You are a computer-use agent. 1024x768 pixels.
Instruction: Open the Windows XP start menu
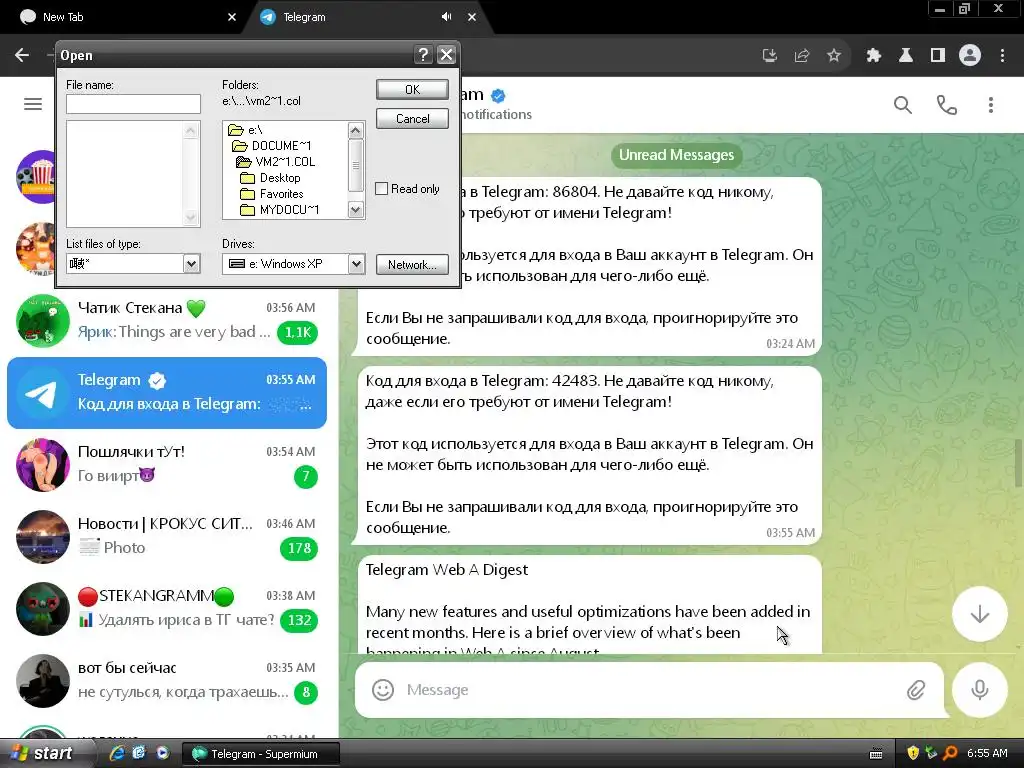click(42, 753)
